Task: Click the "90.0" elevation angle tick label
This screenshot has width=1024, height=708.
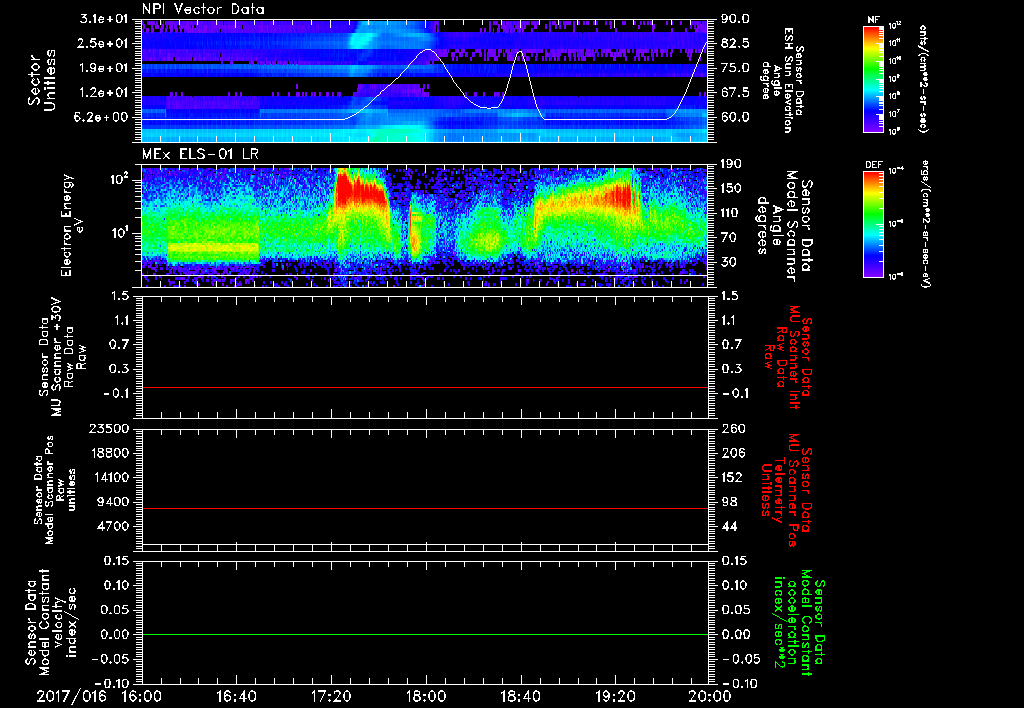Action: pos(735,19)
